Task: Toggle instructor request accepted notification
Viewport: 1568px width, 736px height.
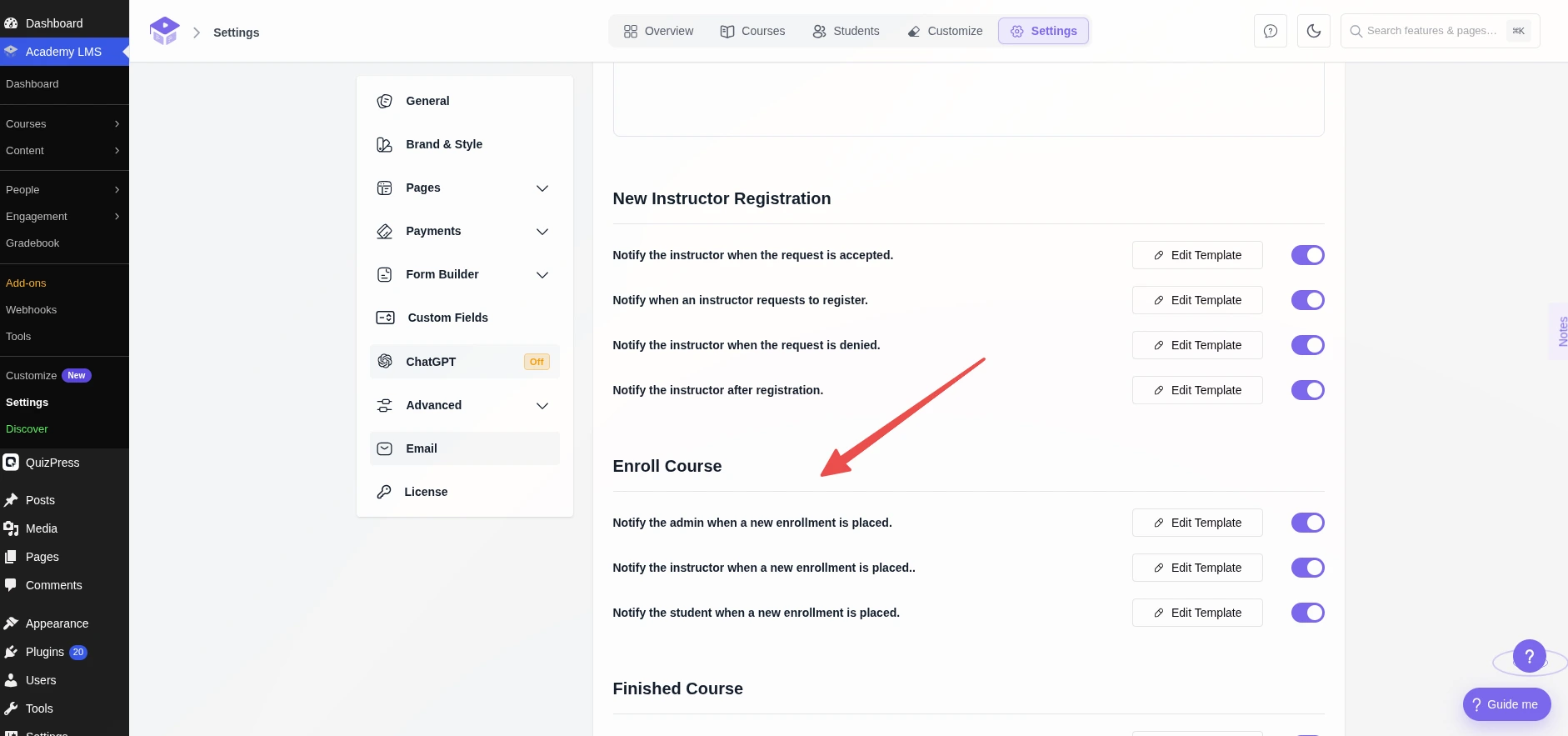Action: click(x=1308, y=255)
